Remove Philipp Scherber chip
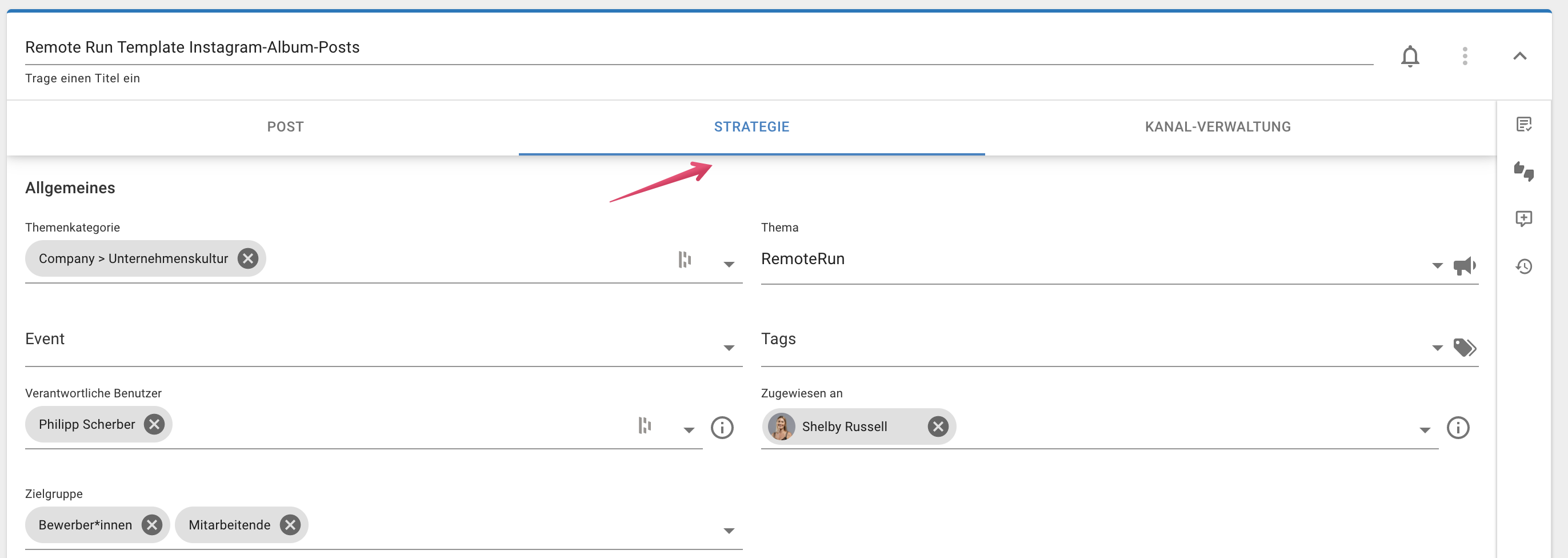The image size is (1568, 558). 154,424
